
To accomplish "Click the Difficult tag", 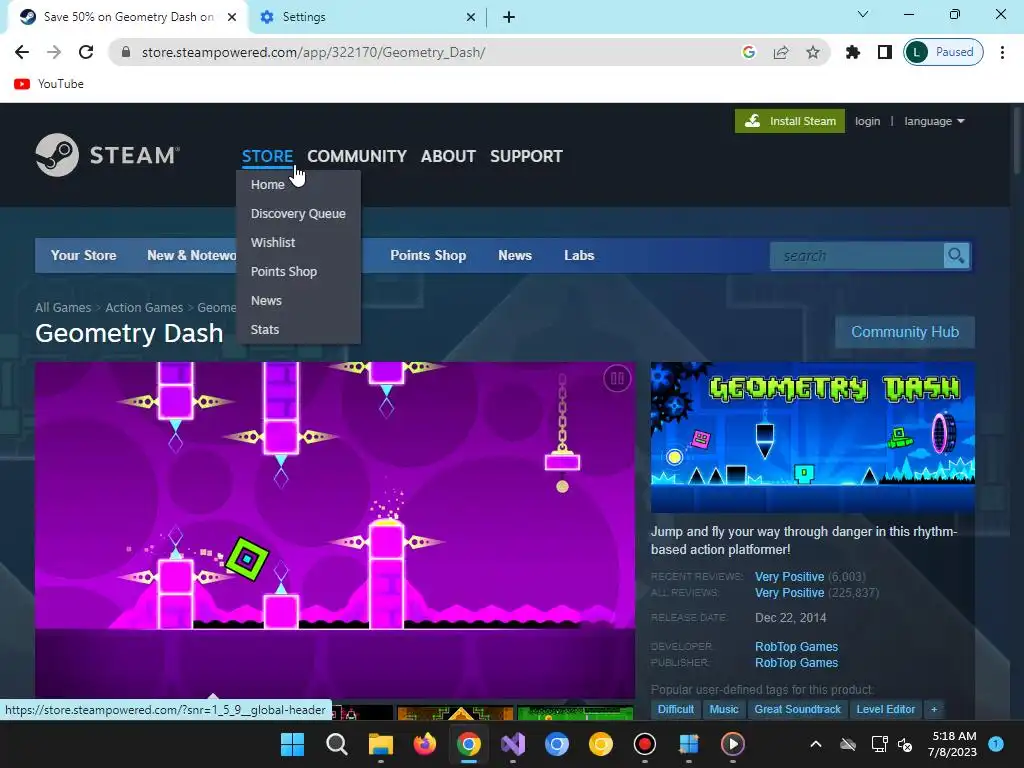I will (675, 709).
